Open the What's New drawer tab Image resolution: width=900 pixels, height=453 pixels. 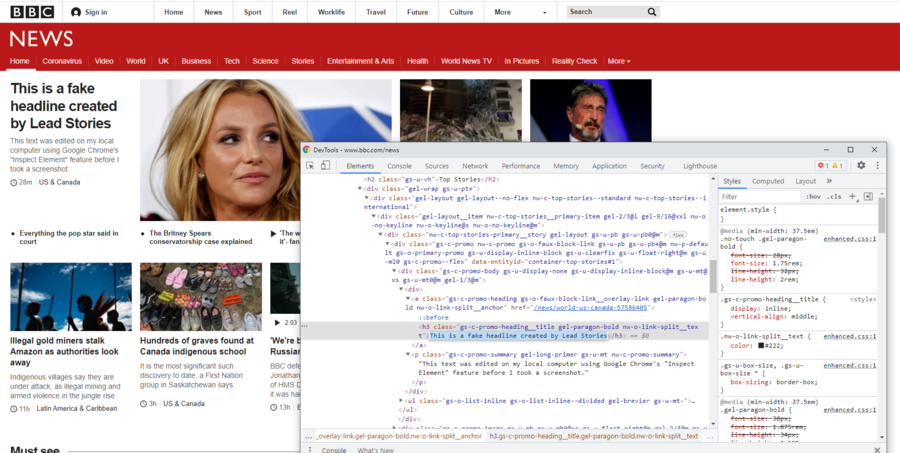375,450
